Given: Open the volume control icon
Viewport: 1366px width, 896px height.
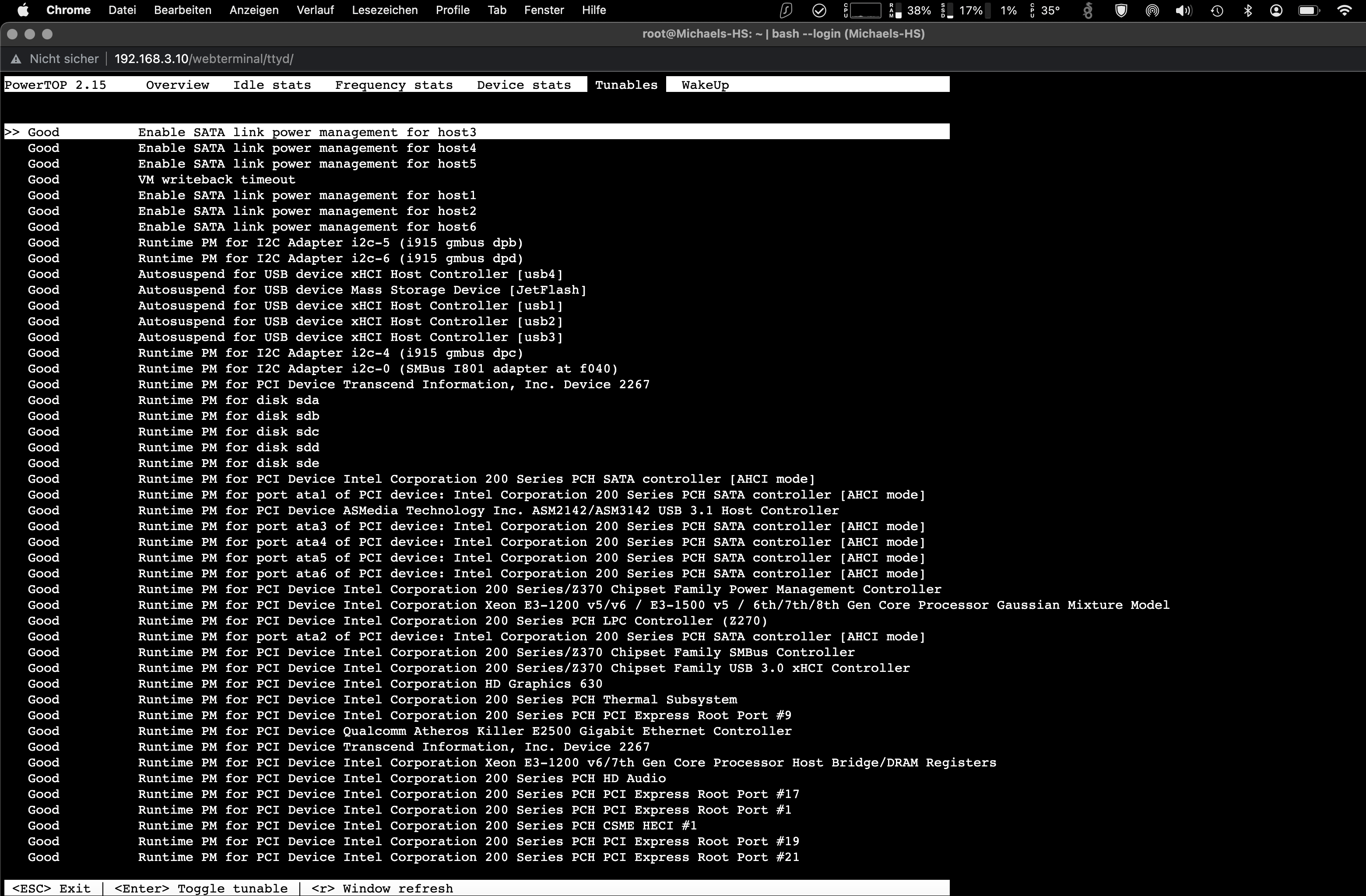Looking at the screenshot, I should (x=1183, y=11).
